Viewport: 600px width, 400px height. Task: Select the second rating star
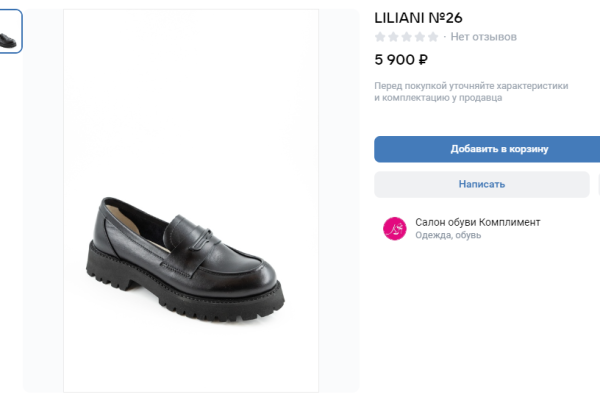[x=393, y=37]
